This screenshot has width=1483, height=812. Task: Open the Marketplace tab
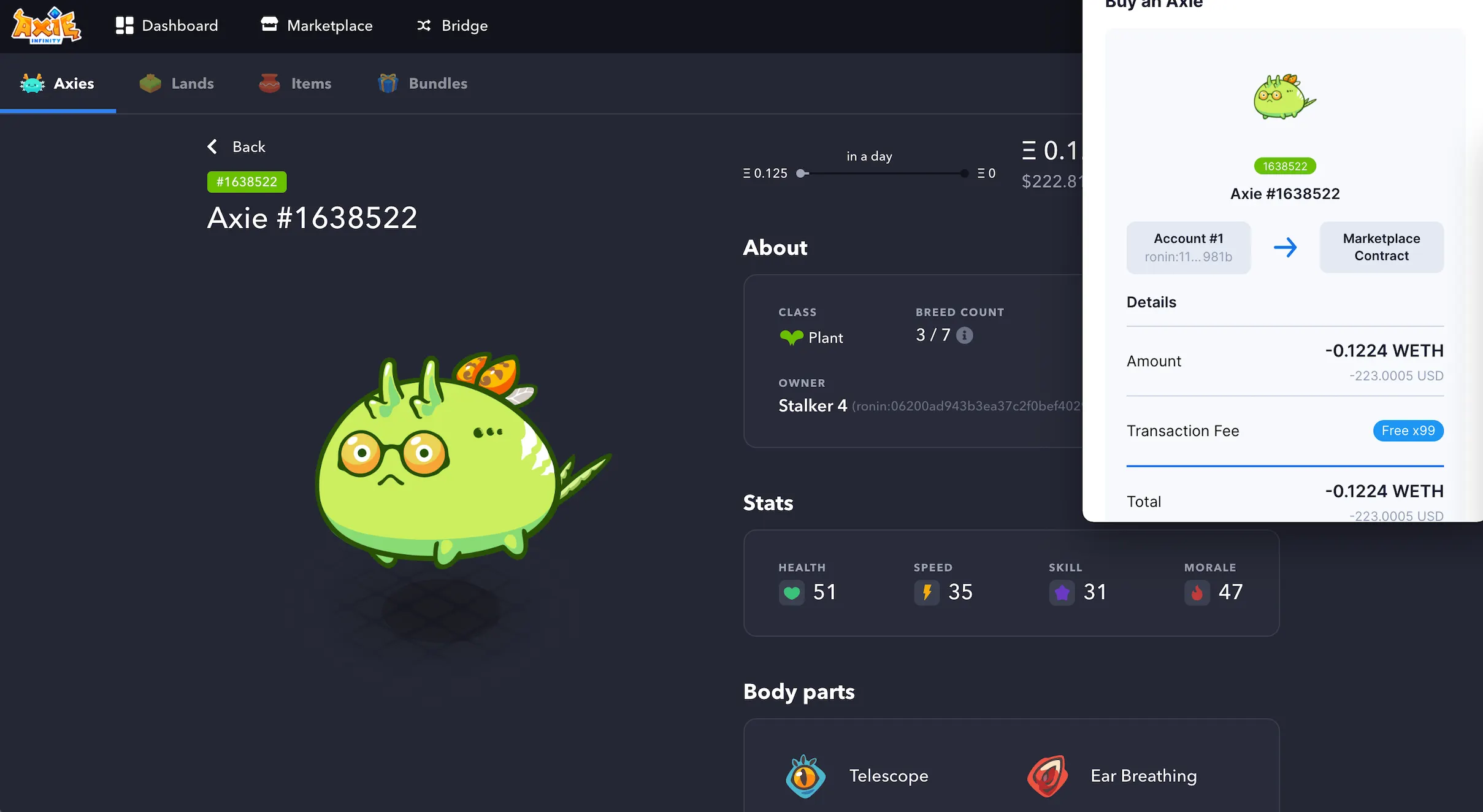coord(329,25)
